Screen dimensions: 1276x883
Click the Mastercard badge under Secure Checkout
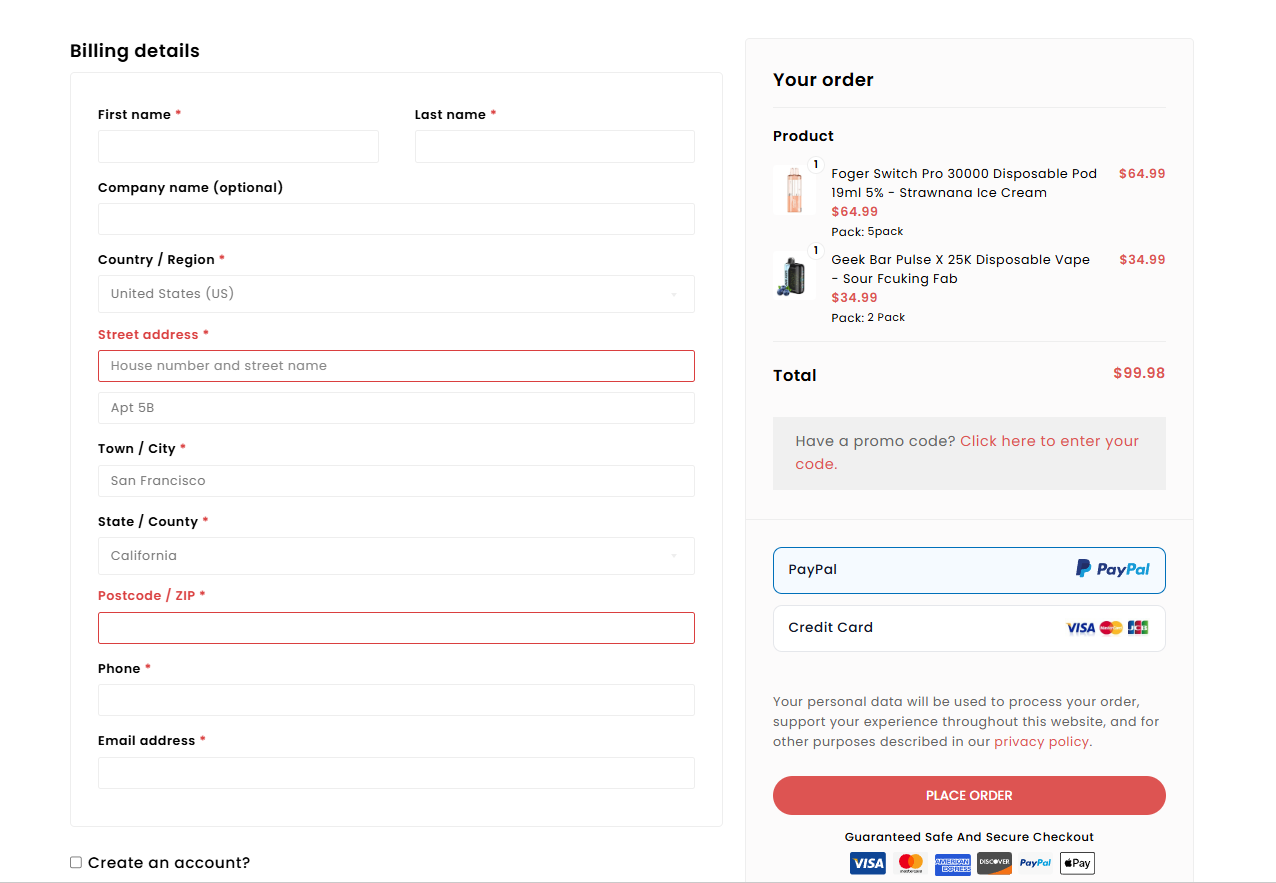tap(910, 863)
